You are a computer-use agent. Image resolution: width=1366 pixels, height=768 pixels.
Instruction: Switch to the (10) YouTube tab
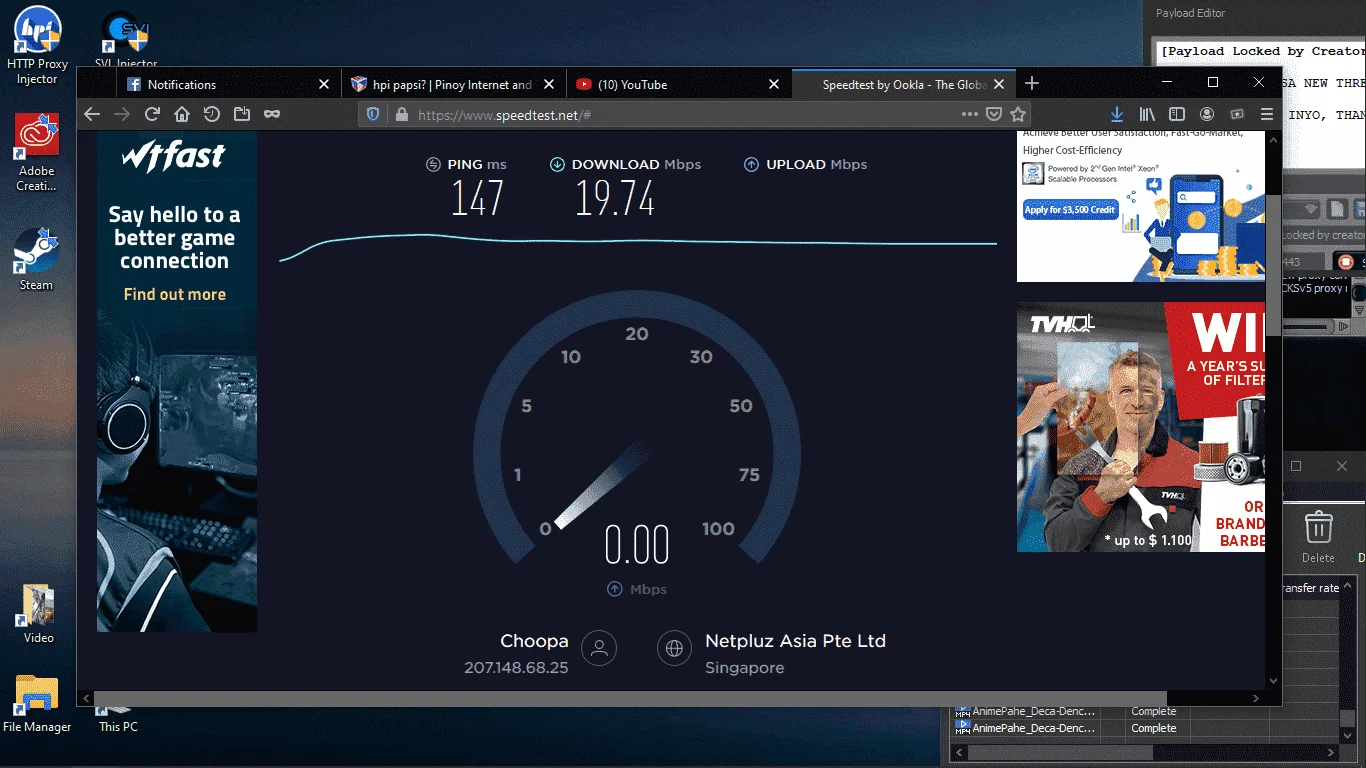point(679,85)
